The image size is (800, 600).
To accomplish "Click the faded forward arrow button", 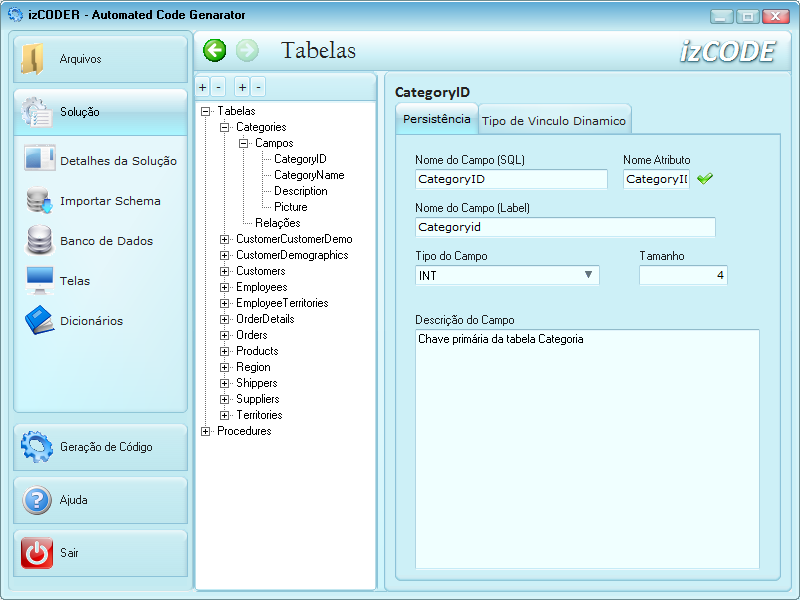I will [247, 51].
